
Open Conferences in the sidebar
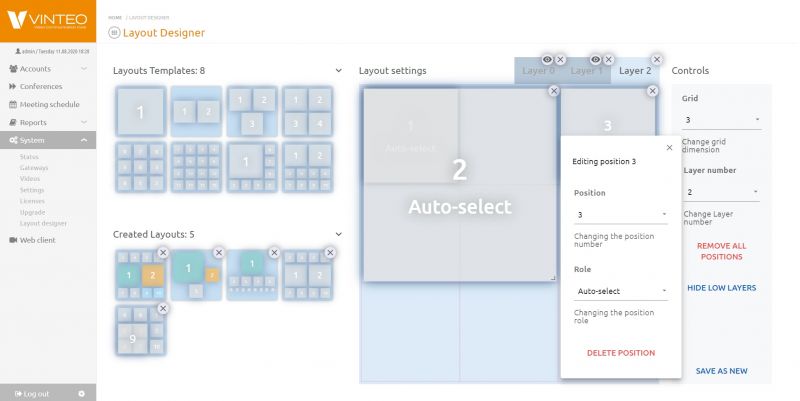(40, 86)
